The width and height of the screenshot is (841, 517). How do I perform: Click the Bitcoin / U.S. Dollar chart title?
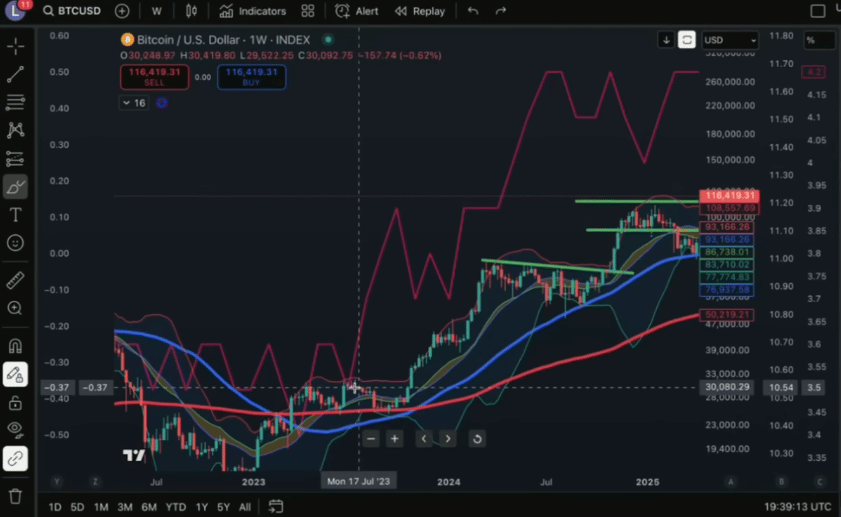click(223, 40)
